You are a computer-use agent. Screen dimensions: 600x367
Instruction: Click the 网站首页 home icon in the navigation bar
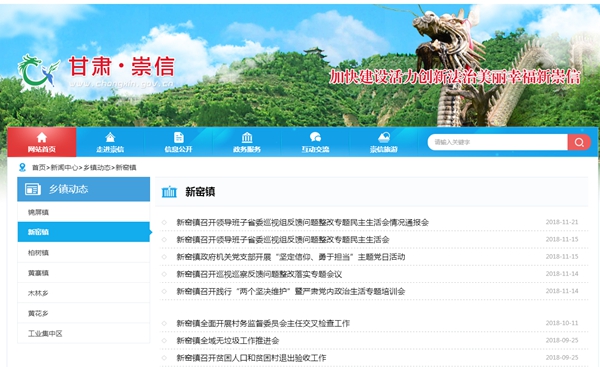point(42,137)
